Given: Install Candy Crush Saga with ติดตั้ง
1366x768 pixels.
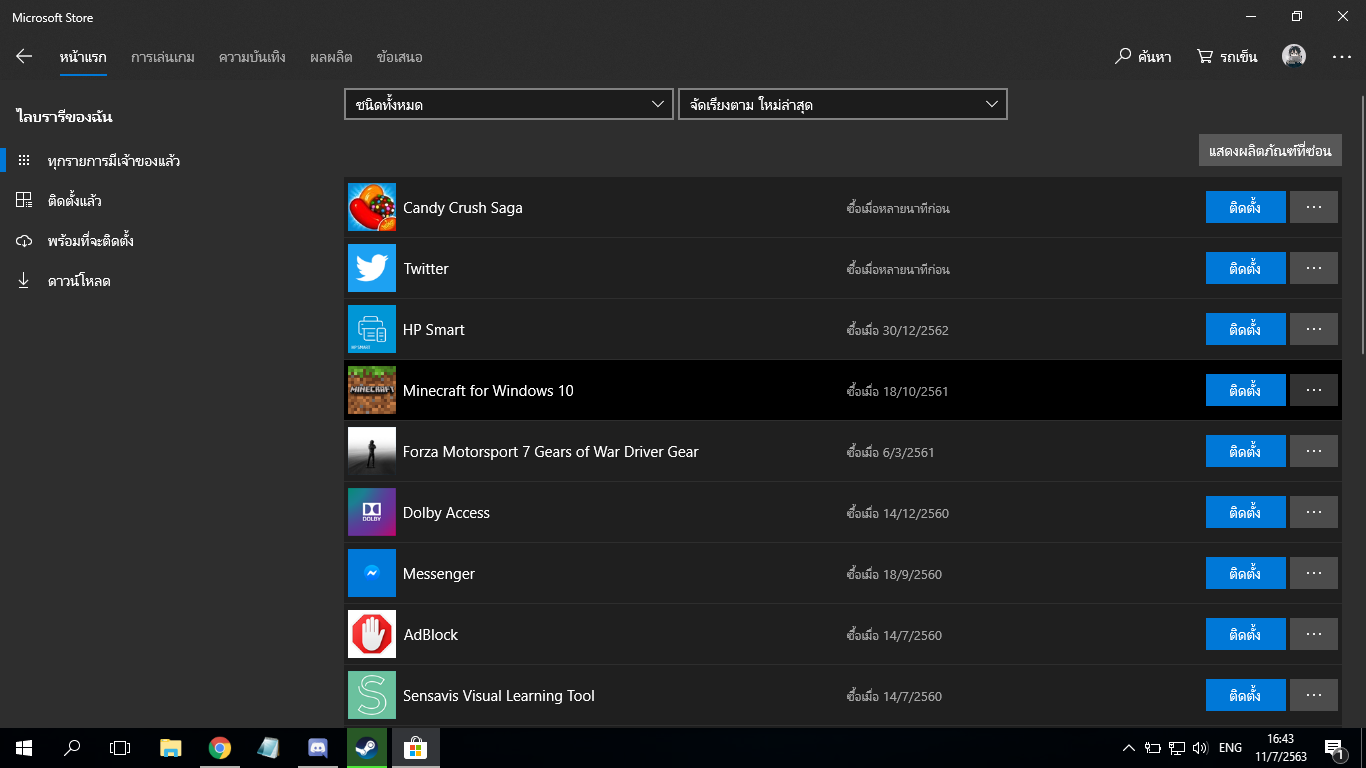Looking at the screenshot, I should [1245, 208].
